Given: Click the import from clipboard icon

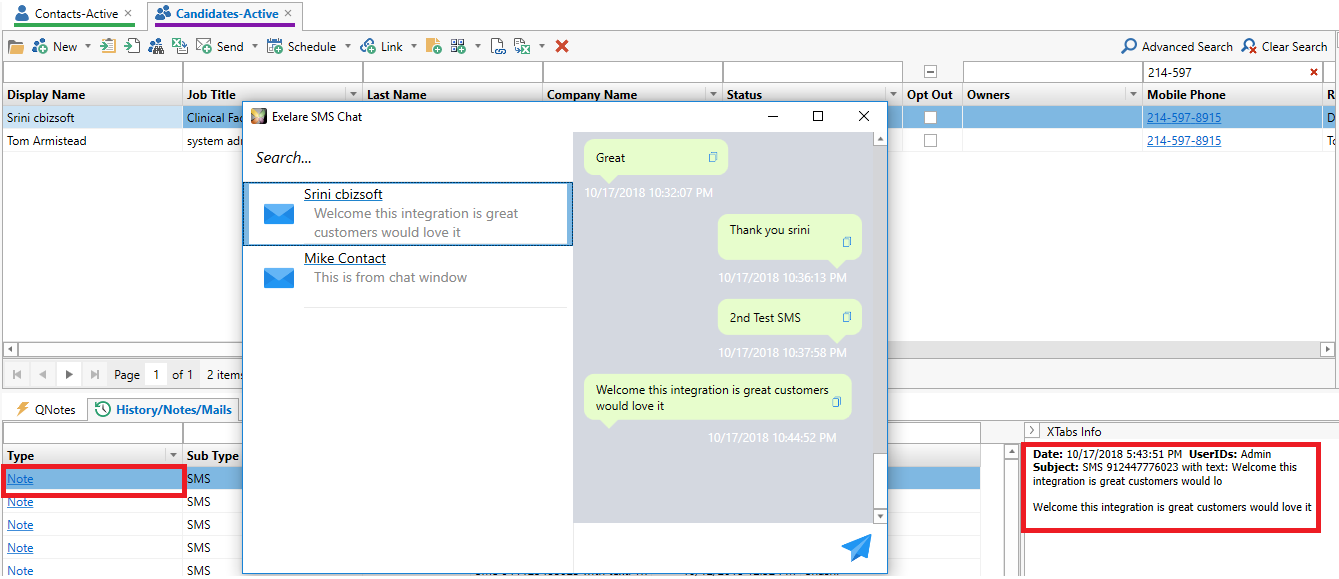Looking at the screenshot, I should [108, 46].
